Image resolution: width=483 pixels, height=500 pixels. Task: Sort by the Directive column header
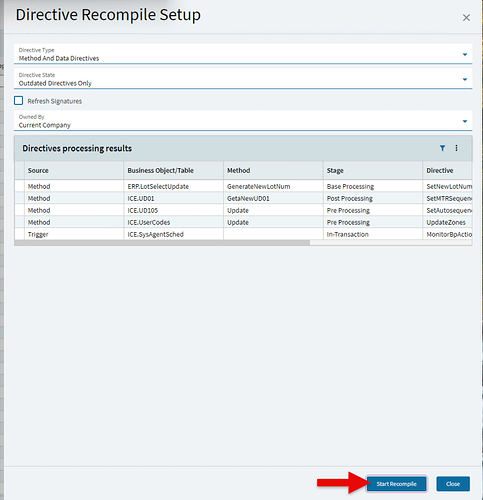447,170
